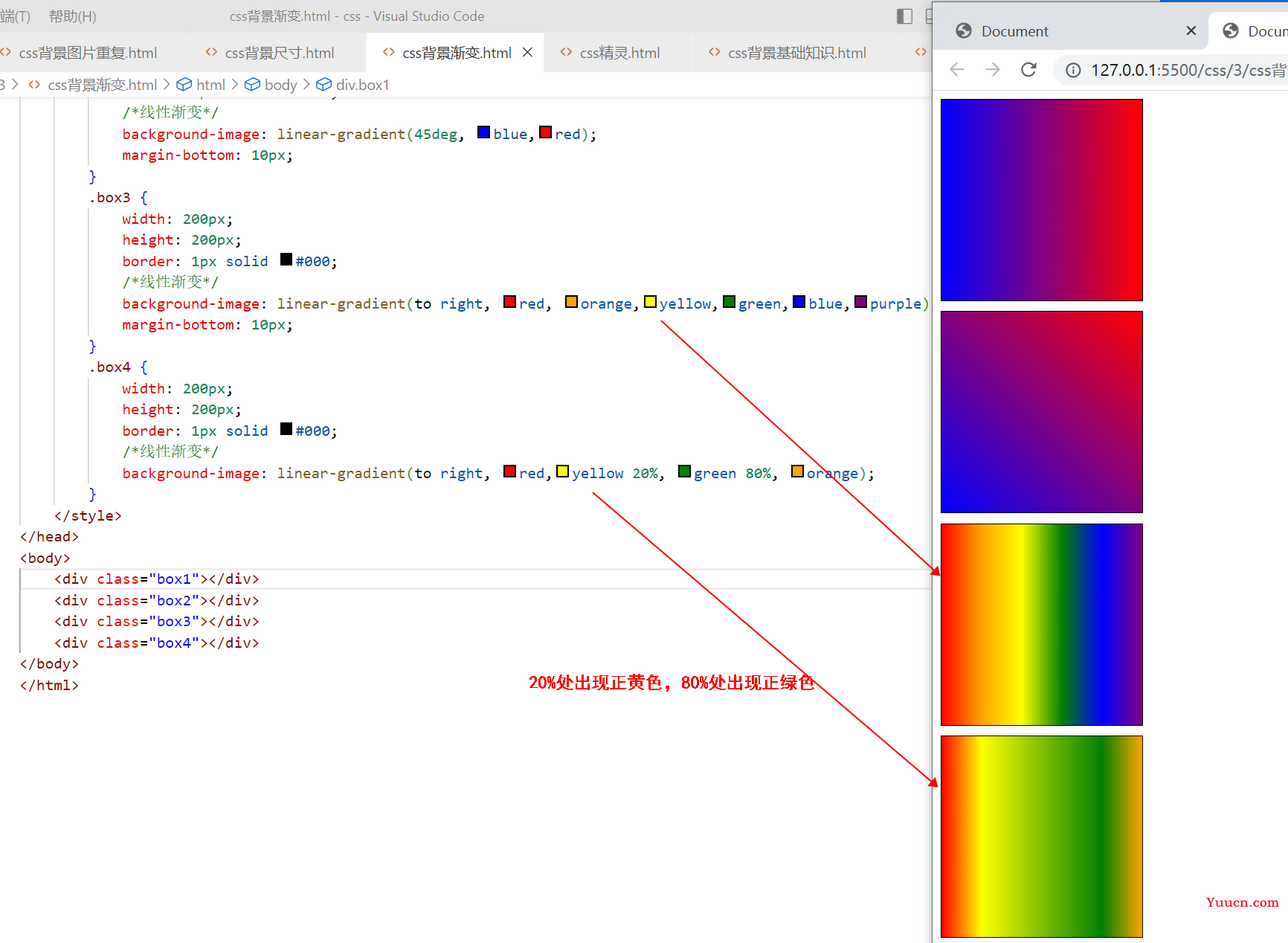Open the blue color swatch in box2 gradient

(x=483, y=132)
